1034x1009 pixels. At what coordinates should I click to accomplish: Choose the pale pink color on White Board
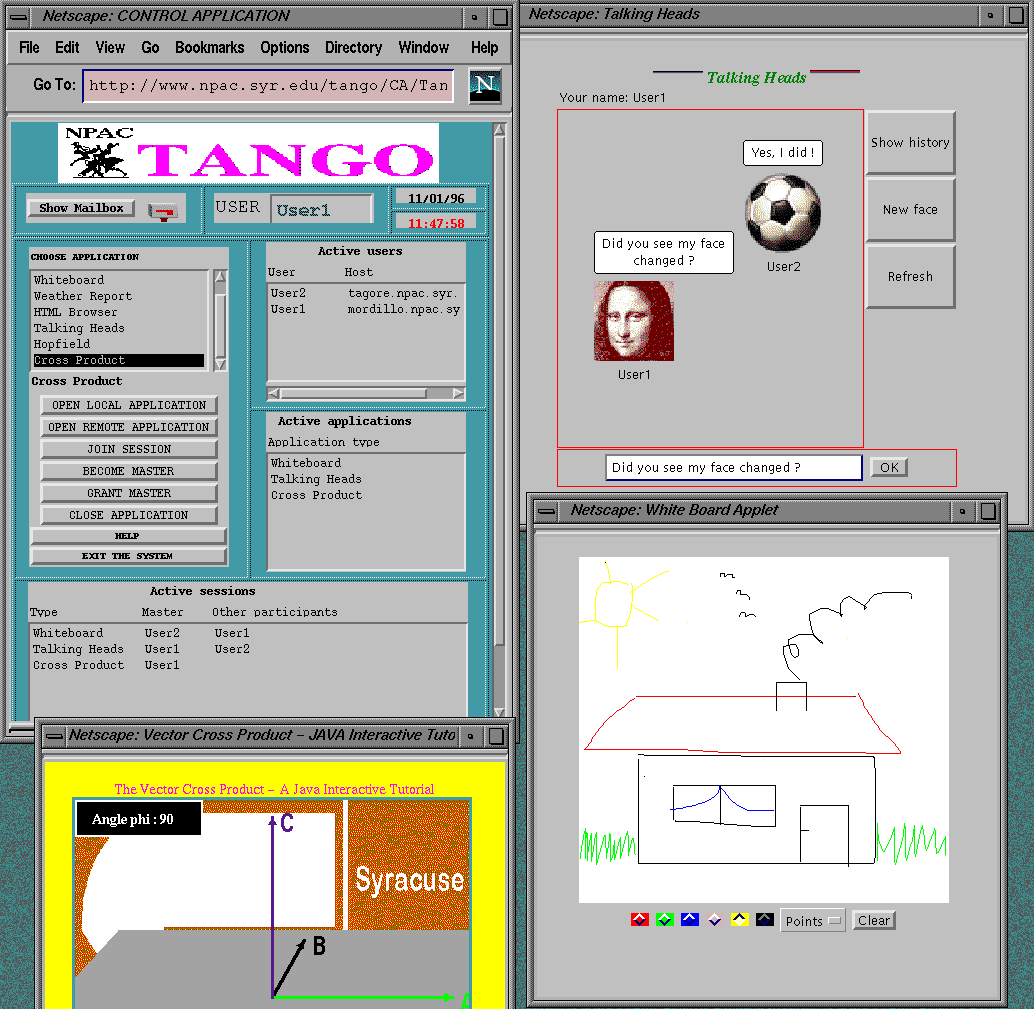[715, 920]
